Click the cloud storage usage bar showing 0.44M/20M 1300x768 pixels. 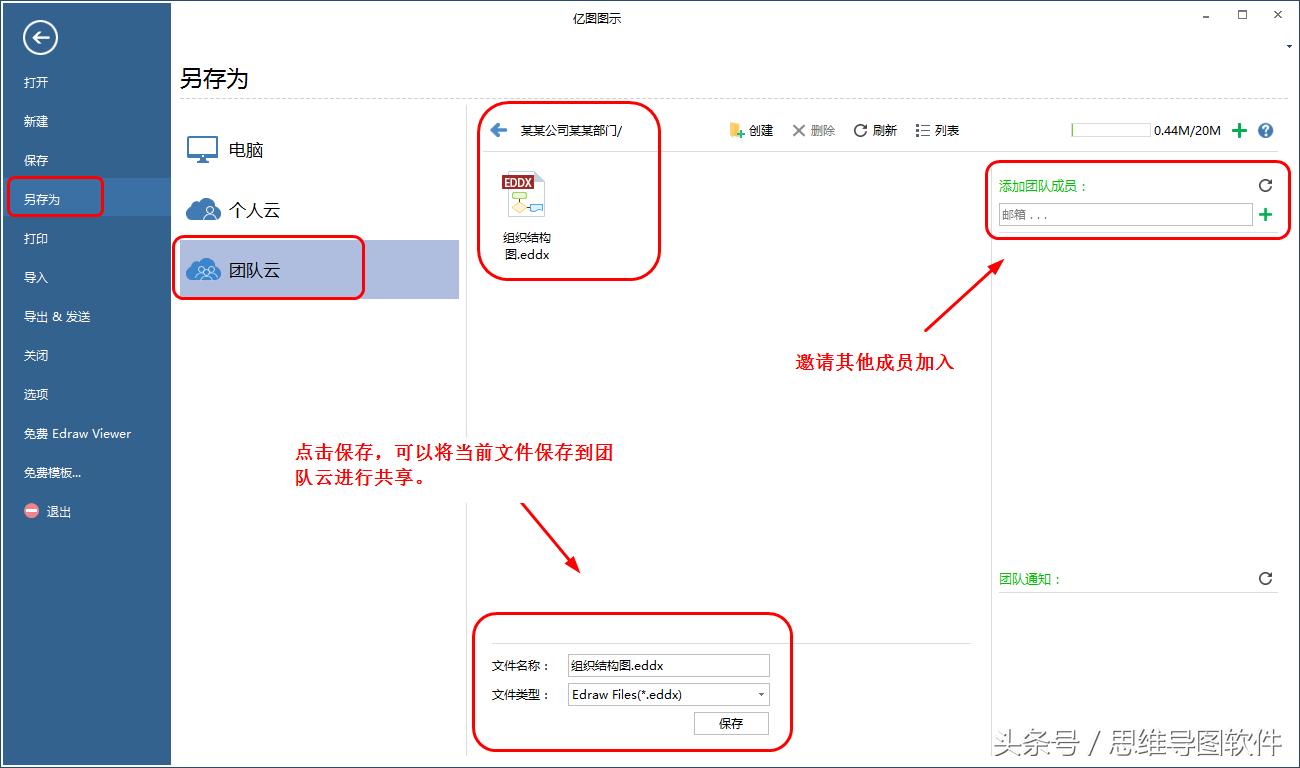tap(1112, 129)
